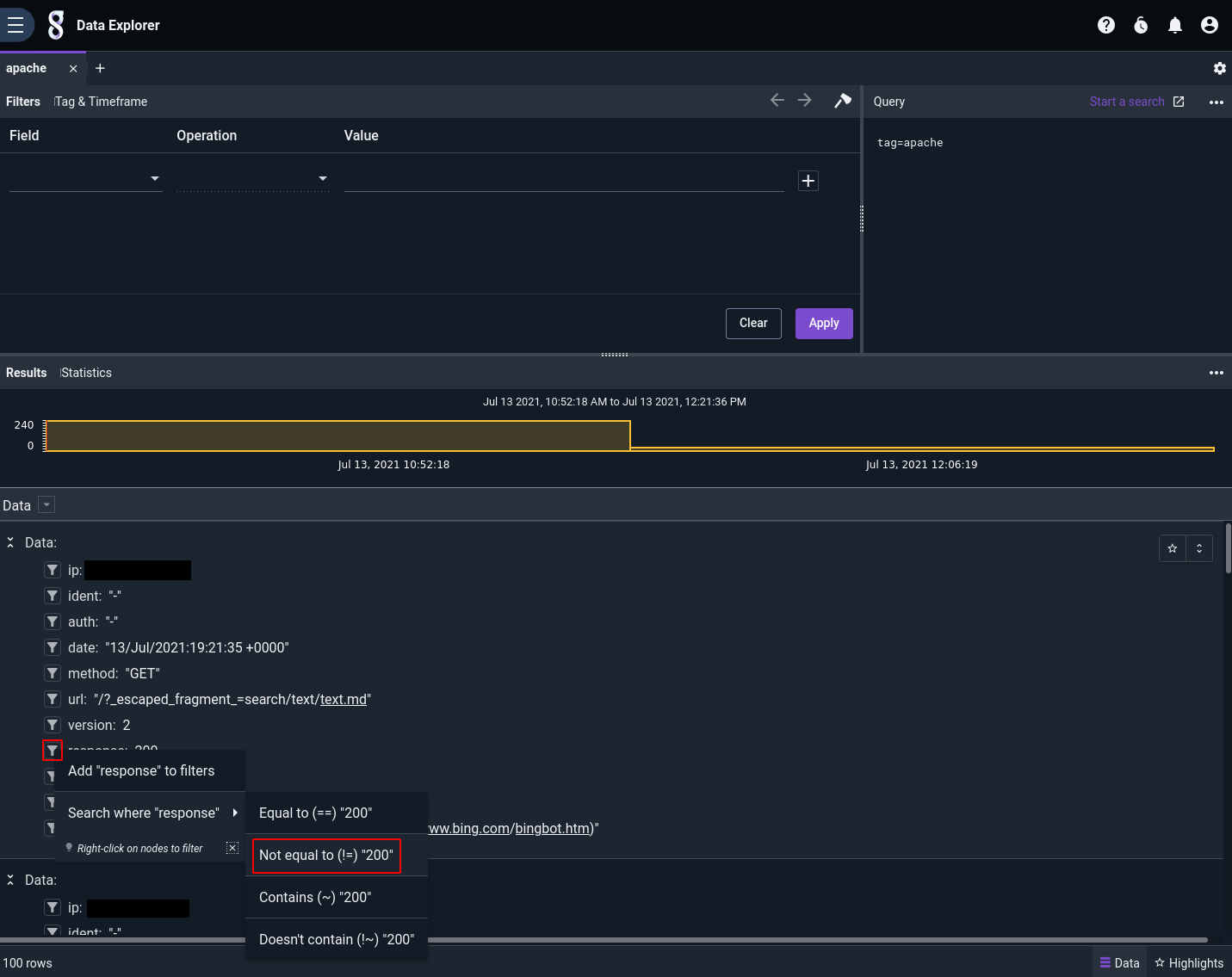1232x977 pixels.
Task: Click the vertical scrollbar in data list
Action: pos(1228,548)
